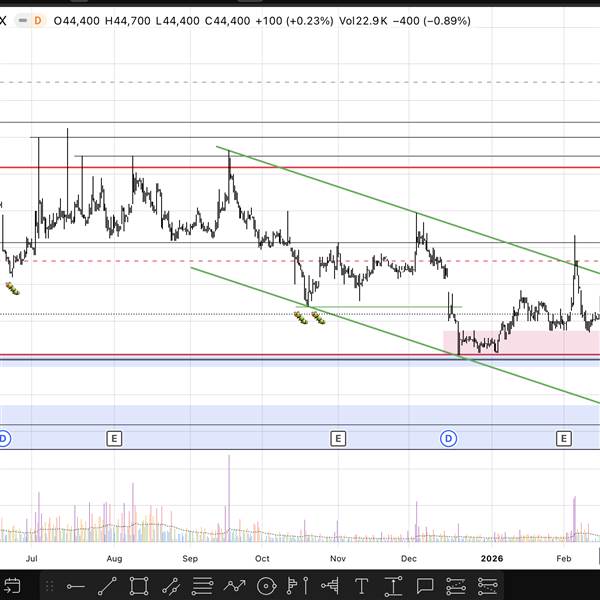This screenshot has height=600, width=600.
Task: Click the E earnings marker near November
Action: pyautogui.click(x=339, y=438)
